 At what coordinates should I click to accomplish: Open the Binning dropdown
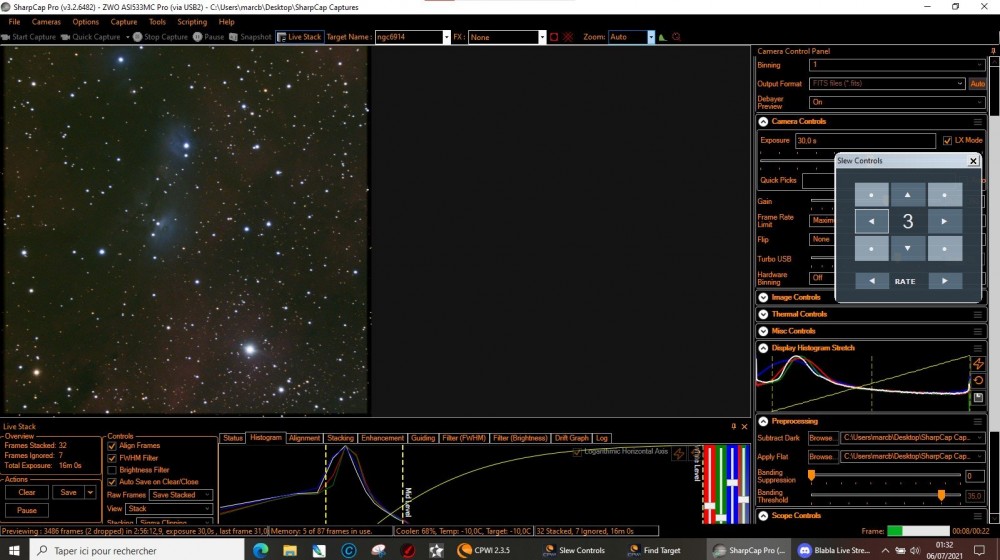pyautogui.click(x=897, y=65)
